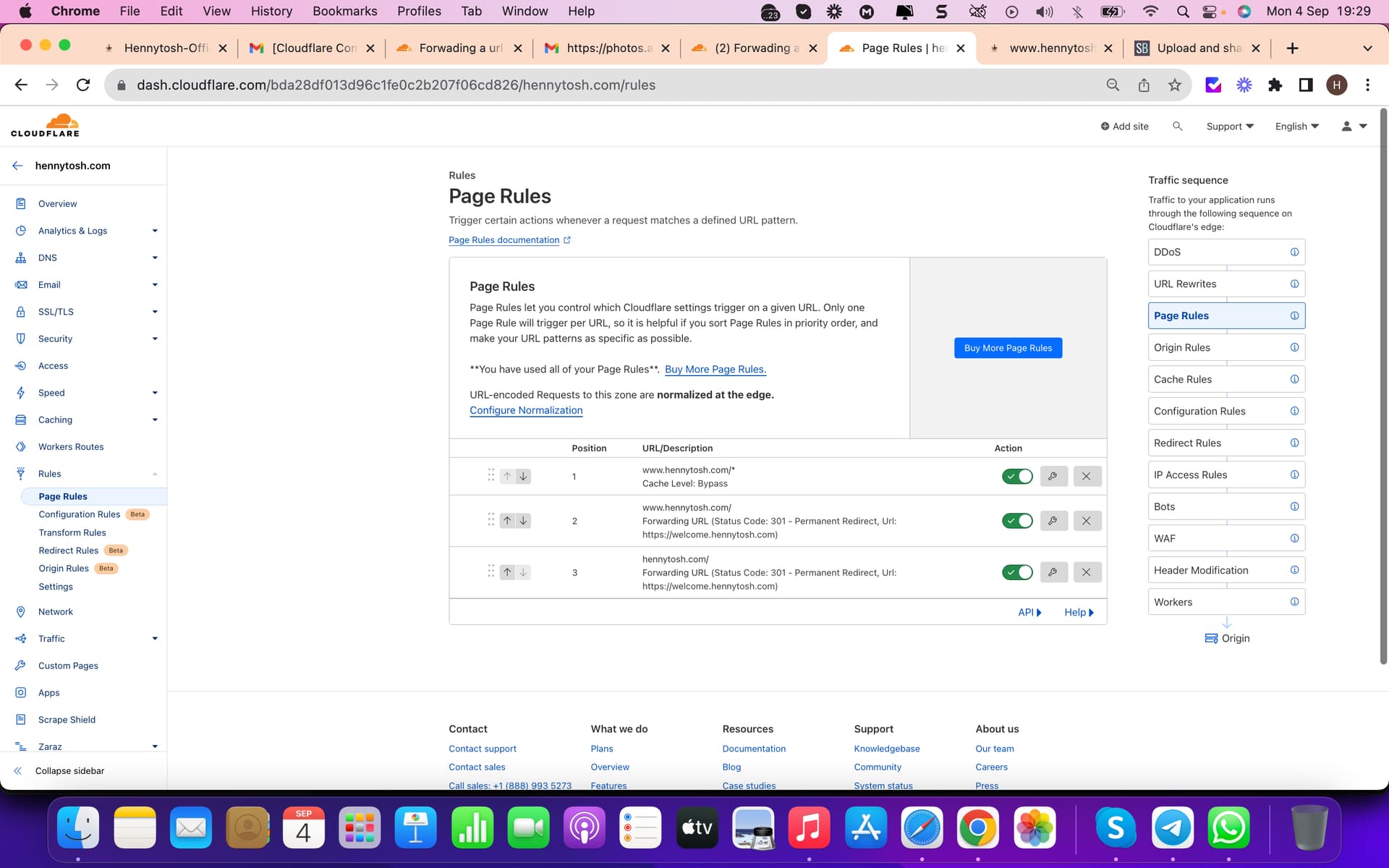1389x868 pixels.
Task: Delete the third page rule with X
Action: pyautogui.click(x=1086, y=572)
